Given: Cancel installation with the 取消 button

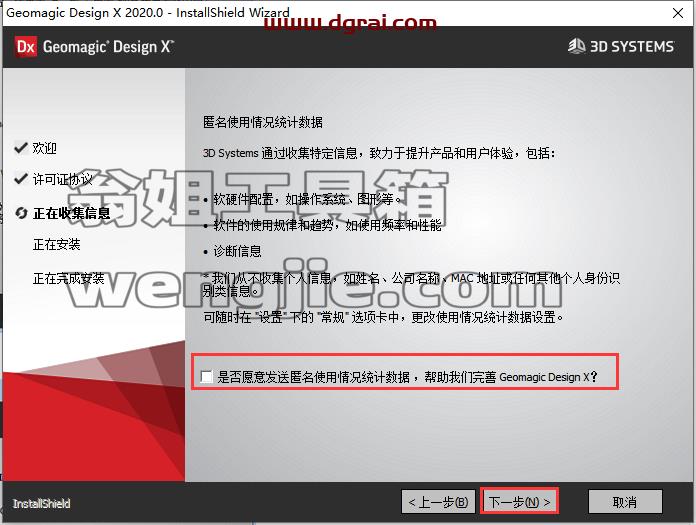Looking at the screenshot, I should pos(625,502).
